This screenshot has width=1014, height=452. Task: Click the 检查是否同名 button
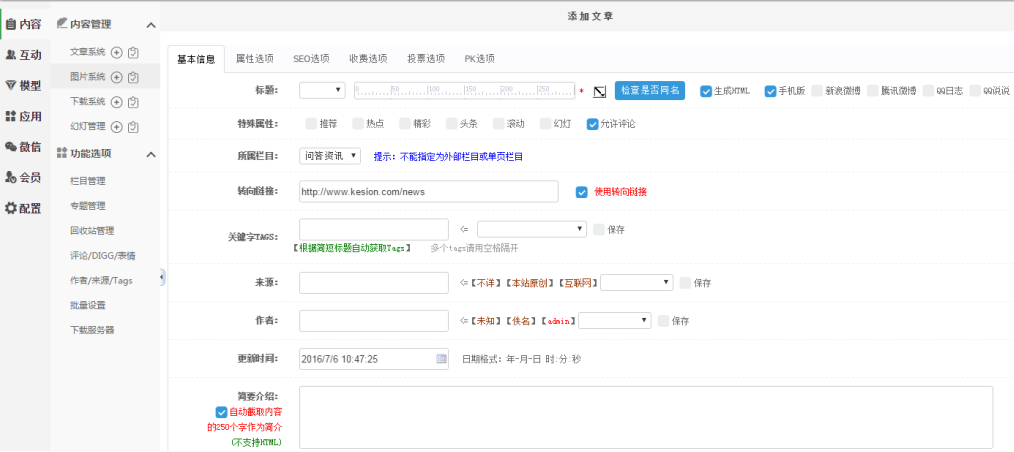click(650, 90)
